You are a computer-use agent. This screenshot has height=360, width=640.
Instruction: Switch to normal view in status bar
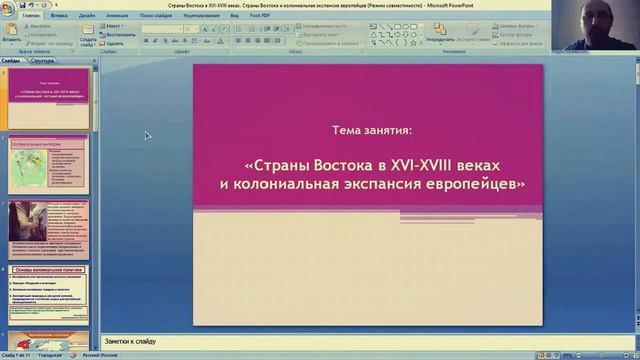pos(541,356)
